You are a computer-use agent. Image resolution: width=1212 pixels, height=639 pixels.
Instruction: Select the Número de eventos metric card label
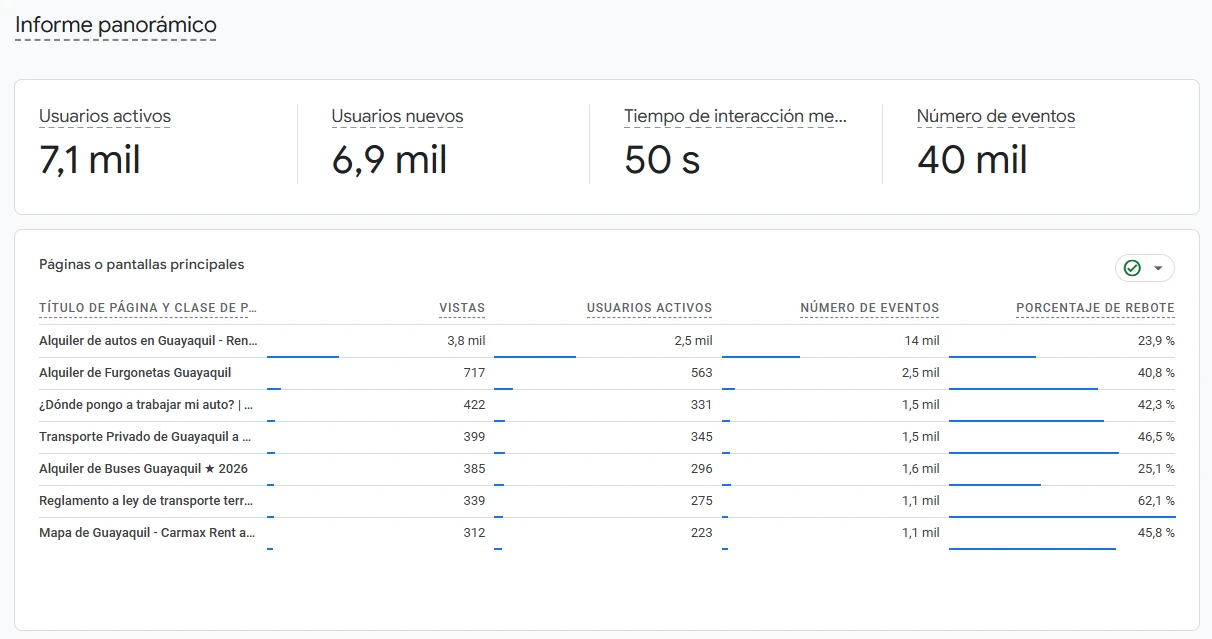click(996, 116)
